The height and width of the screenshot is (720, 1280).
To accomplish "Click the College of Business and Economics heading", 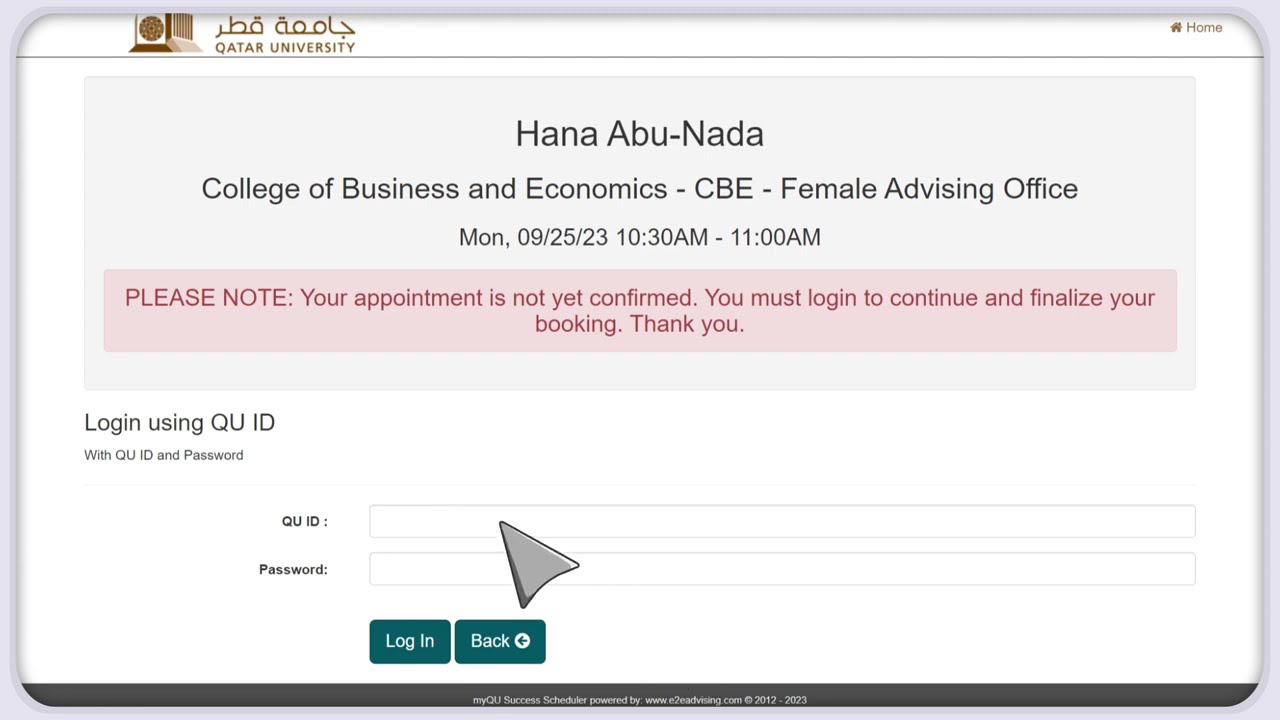I will coord(640,189).
